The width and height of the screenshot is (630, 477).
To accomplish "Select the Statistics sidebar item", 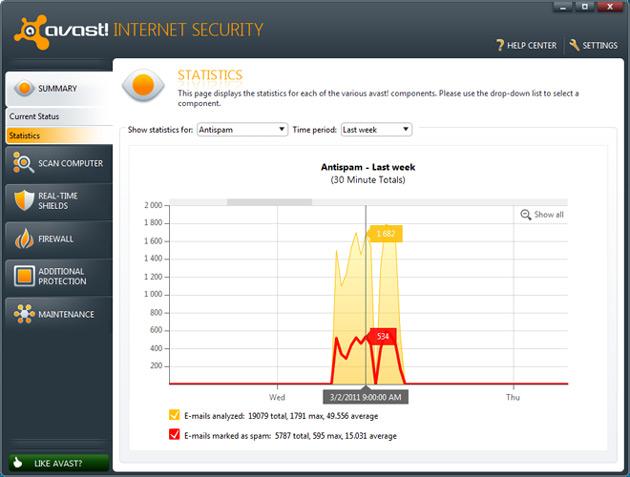I will 59,135.
